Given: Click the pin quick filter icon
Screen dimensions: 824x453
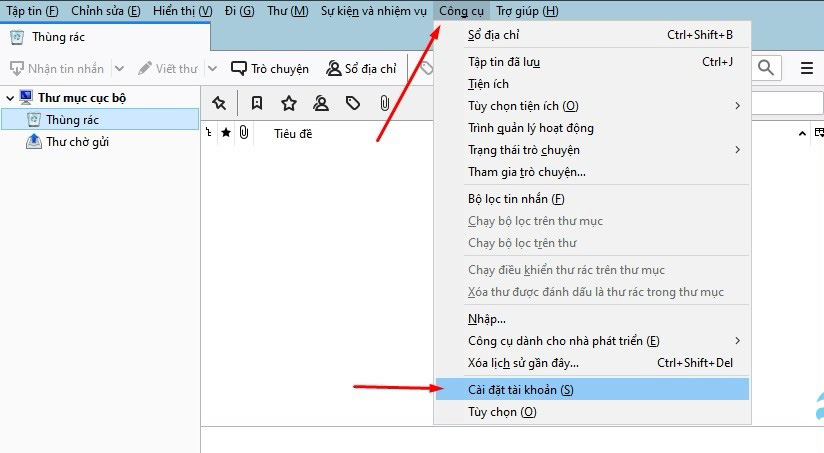Looking at the screenshot, I should (x=219, y=103).
